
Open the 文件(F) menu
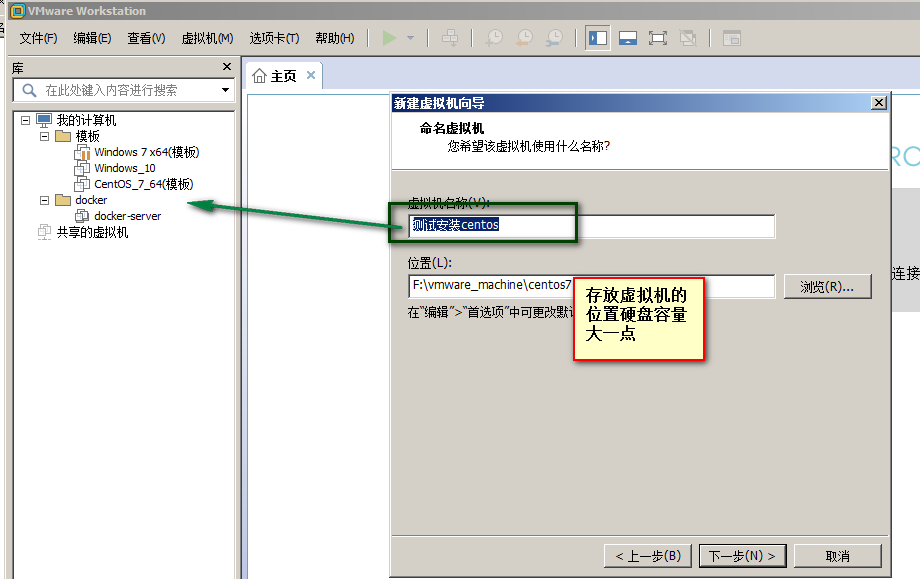coord(38,38)
